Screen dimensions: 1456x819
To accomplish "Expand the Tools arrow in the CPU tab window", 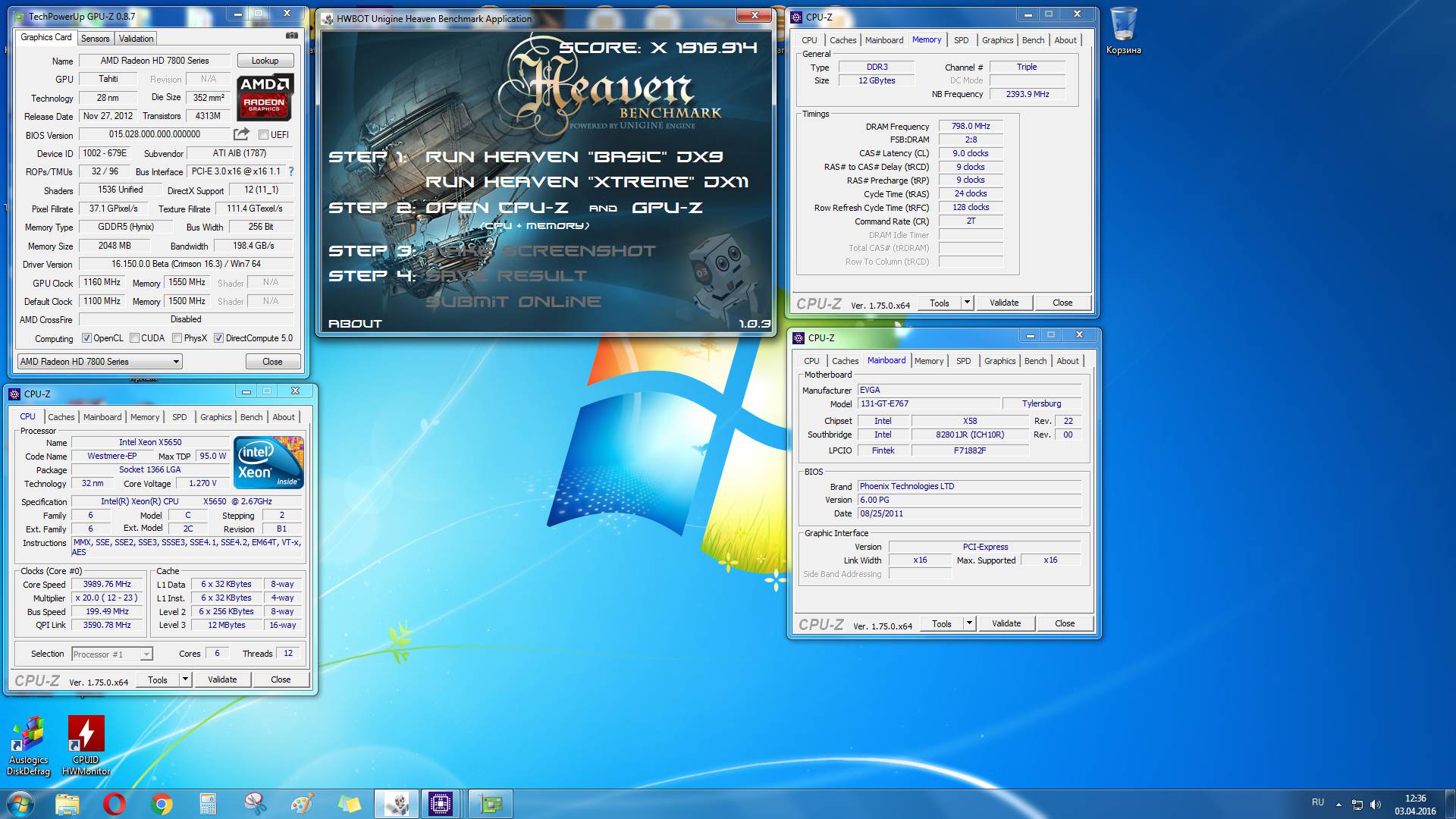I will [x=185, y=679].
